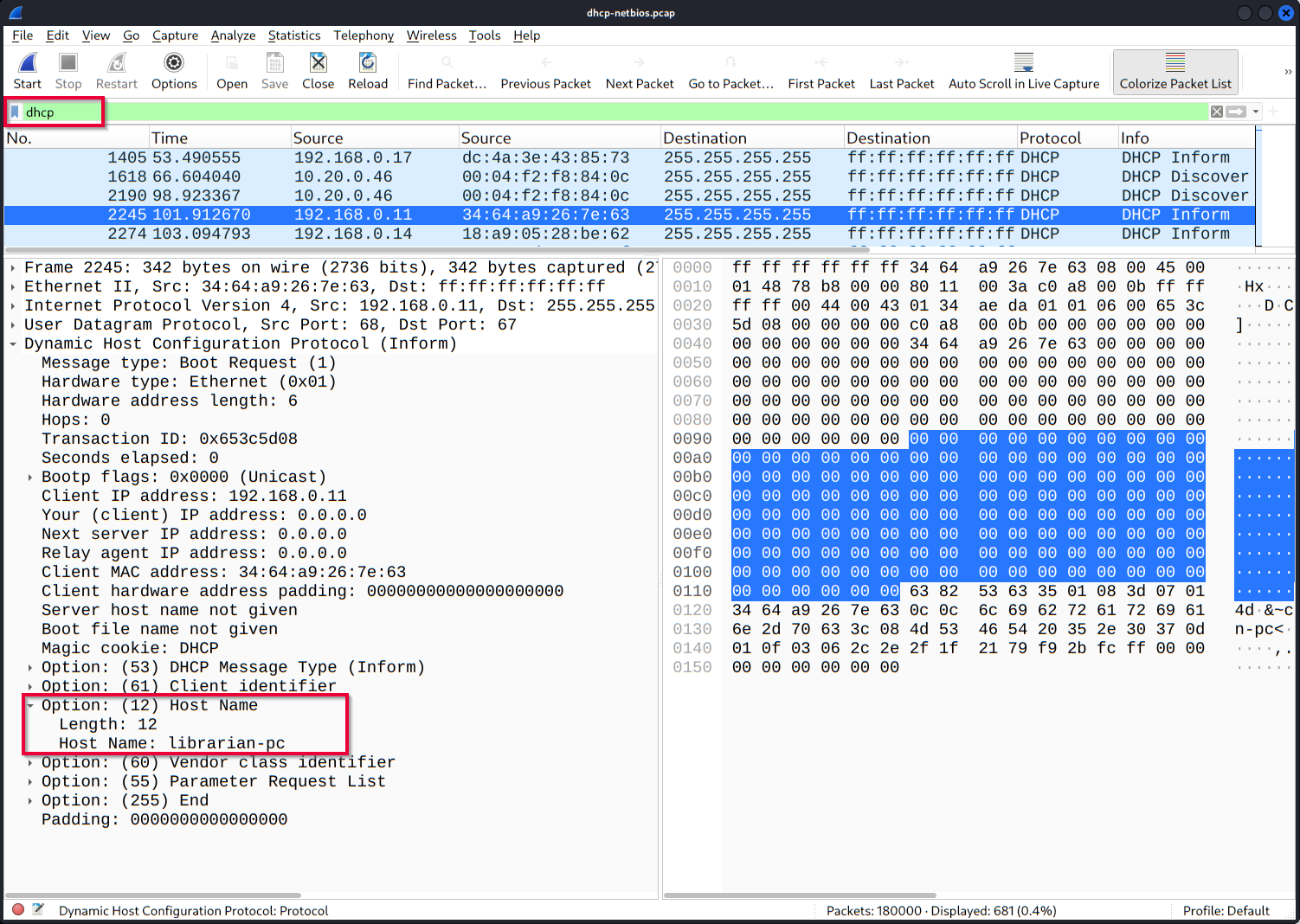Open the Tools menu
1300x924 pixels.
[x=485, y=35]
